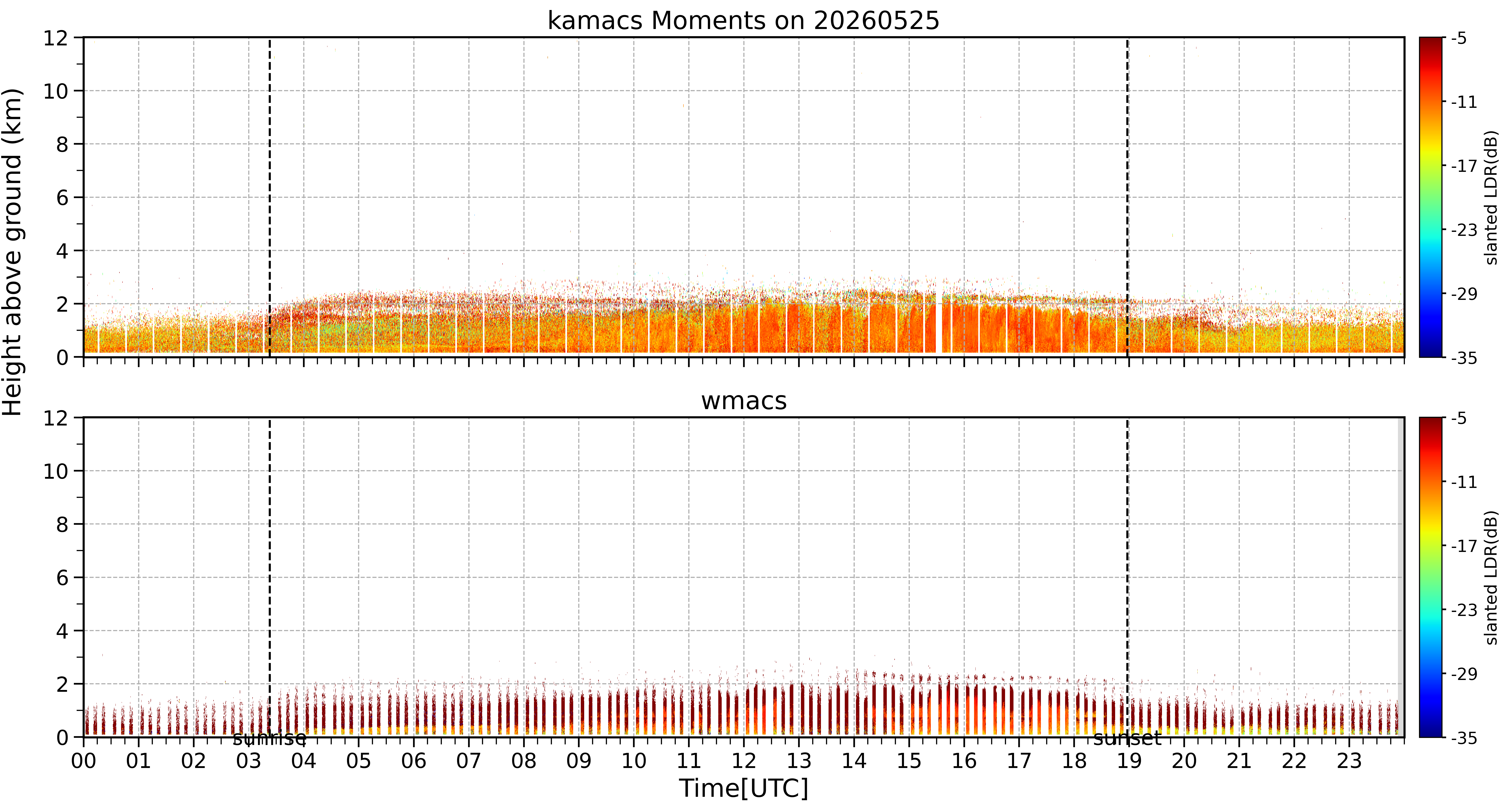This screenshot has width=1510, height=812.
Task: Click the '02' time axis label
Action: click(x=194, y=761)
